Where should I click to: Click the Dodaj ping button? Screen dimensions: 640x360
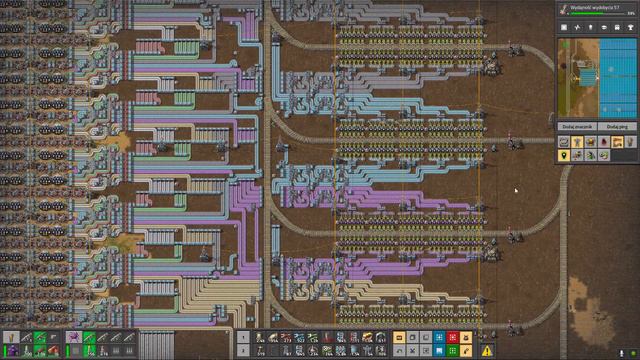[x=617, y=127]
